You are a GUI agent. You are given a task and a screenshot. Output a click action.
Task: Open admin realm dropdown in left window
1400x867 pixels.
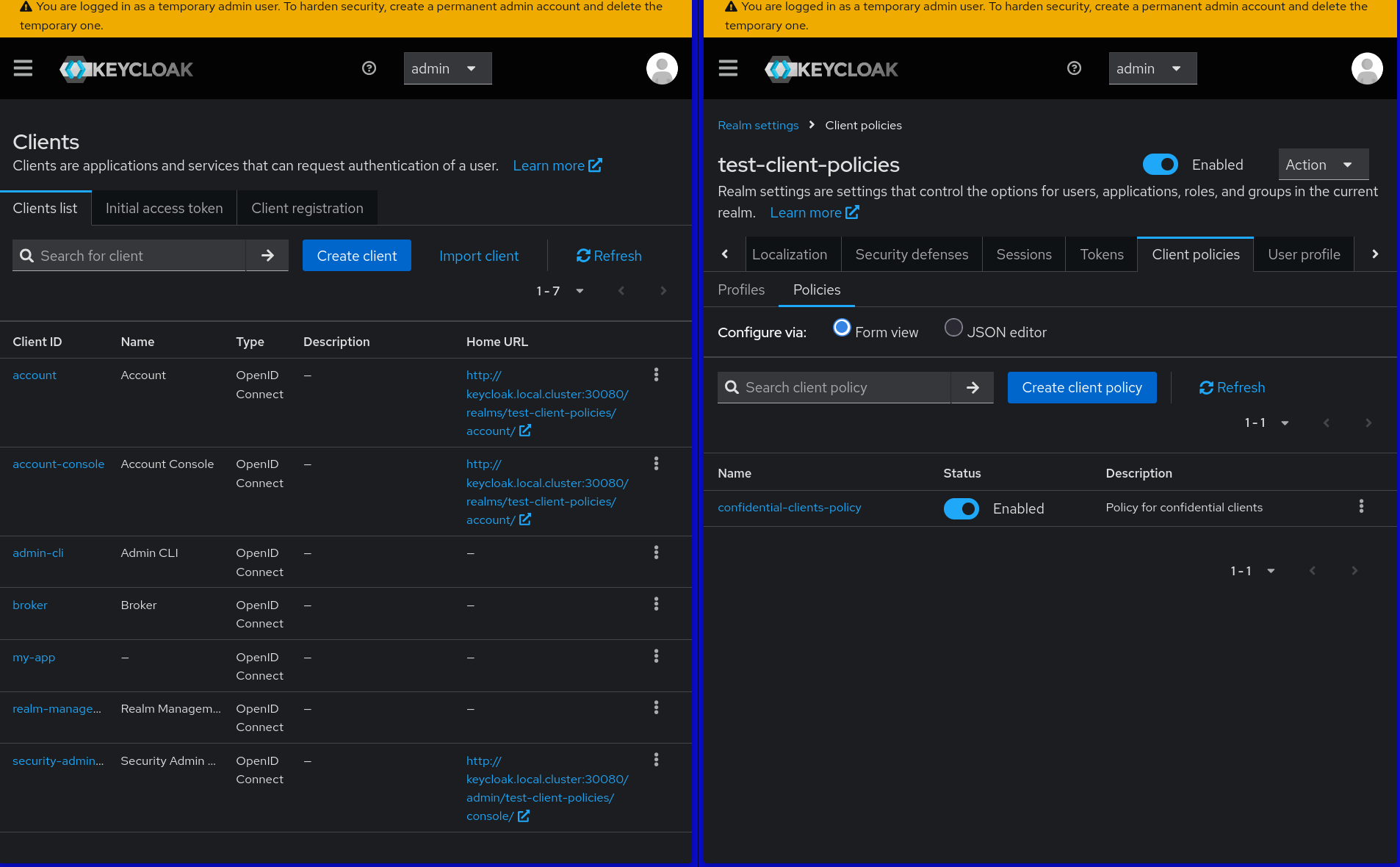click(447, 68)
